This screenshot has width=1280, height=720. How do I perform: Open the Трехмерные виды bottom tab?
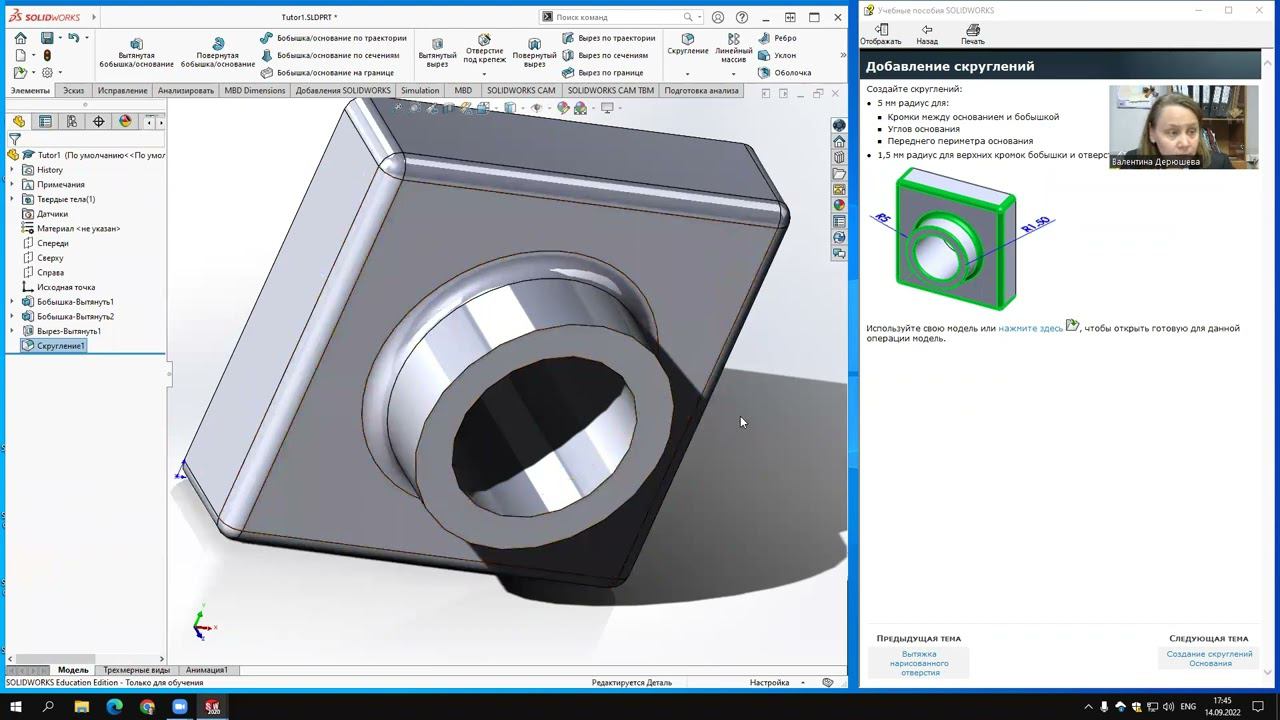click(x=136, y=670)
